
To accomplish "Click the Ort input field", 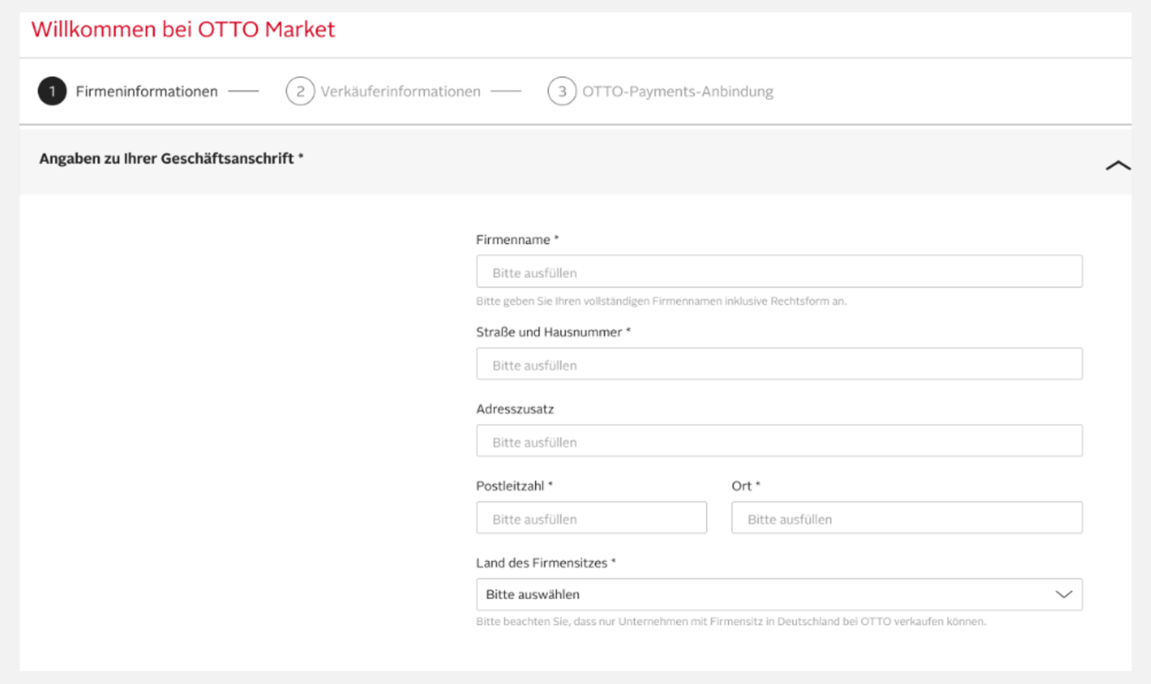I will pos(906,517).
